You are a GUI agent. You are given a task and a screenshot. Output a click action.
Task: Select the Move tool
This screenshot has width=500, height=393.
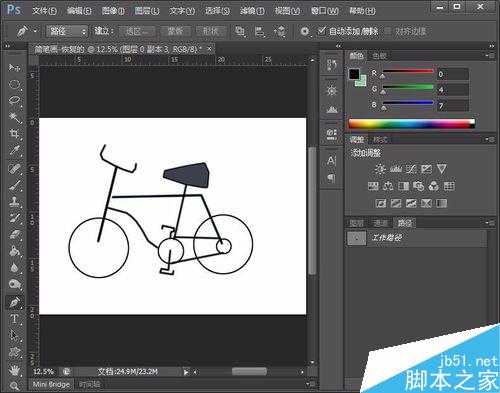click(14, 68)
